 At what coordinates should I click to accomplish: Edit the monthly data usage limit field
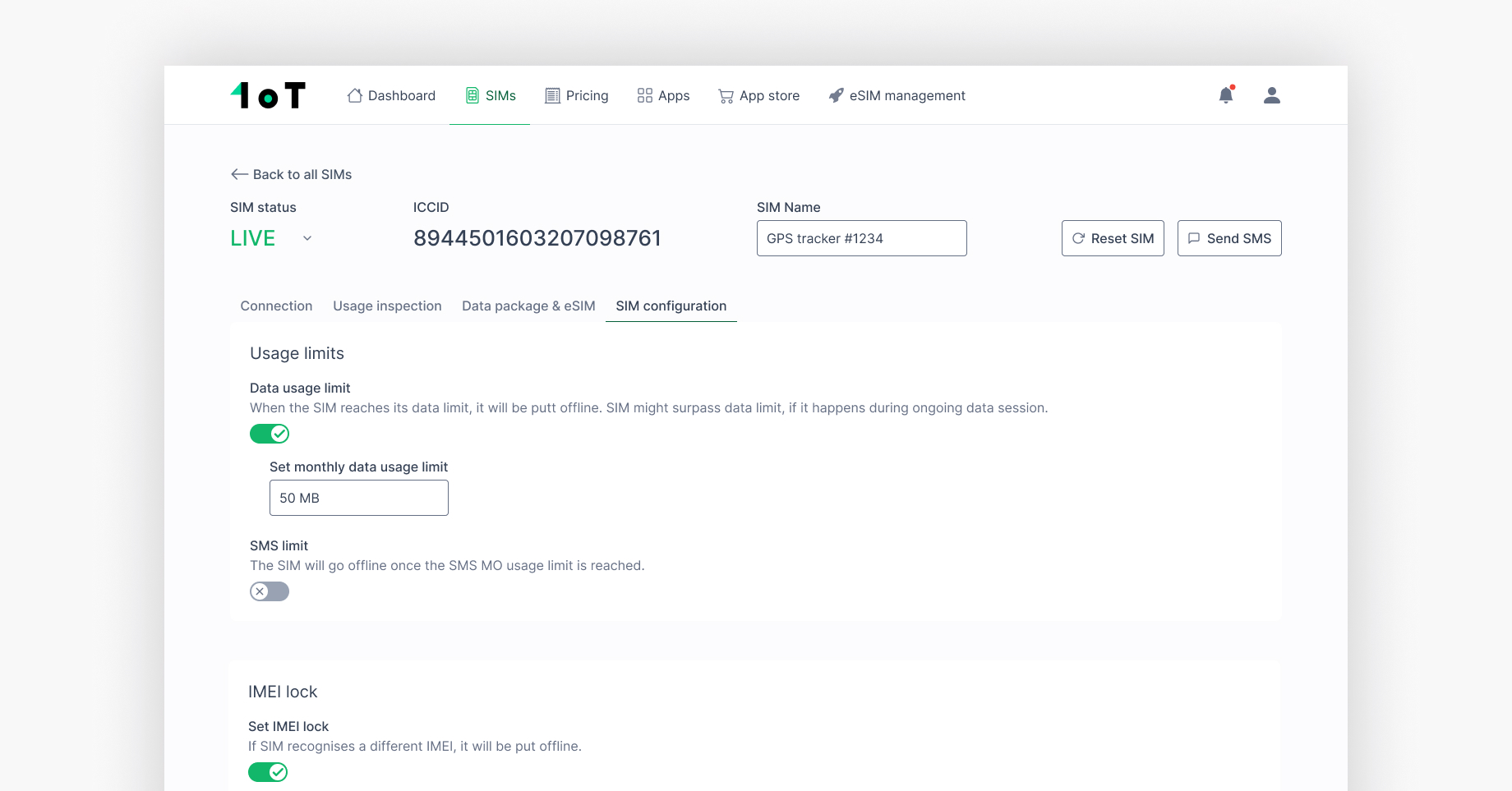[x=358, y=497]
